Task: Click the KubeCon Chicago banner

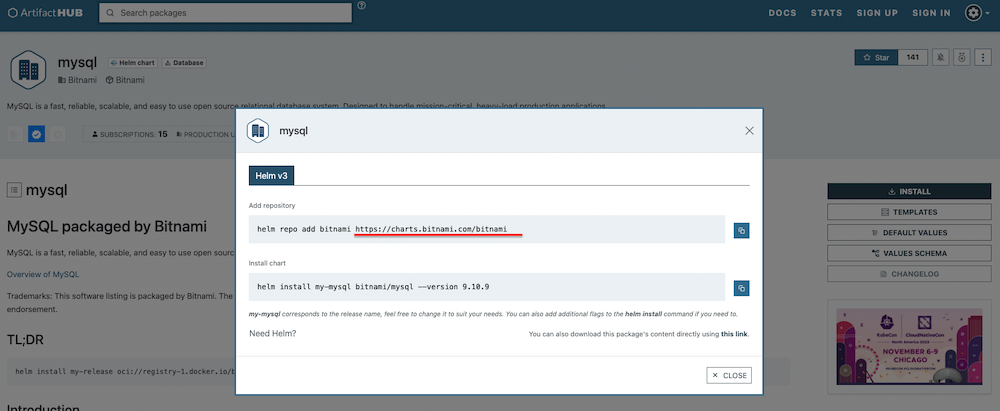Action: tap(909, 346)
